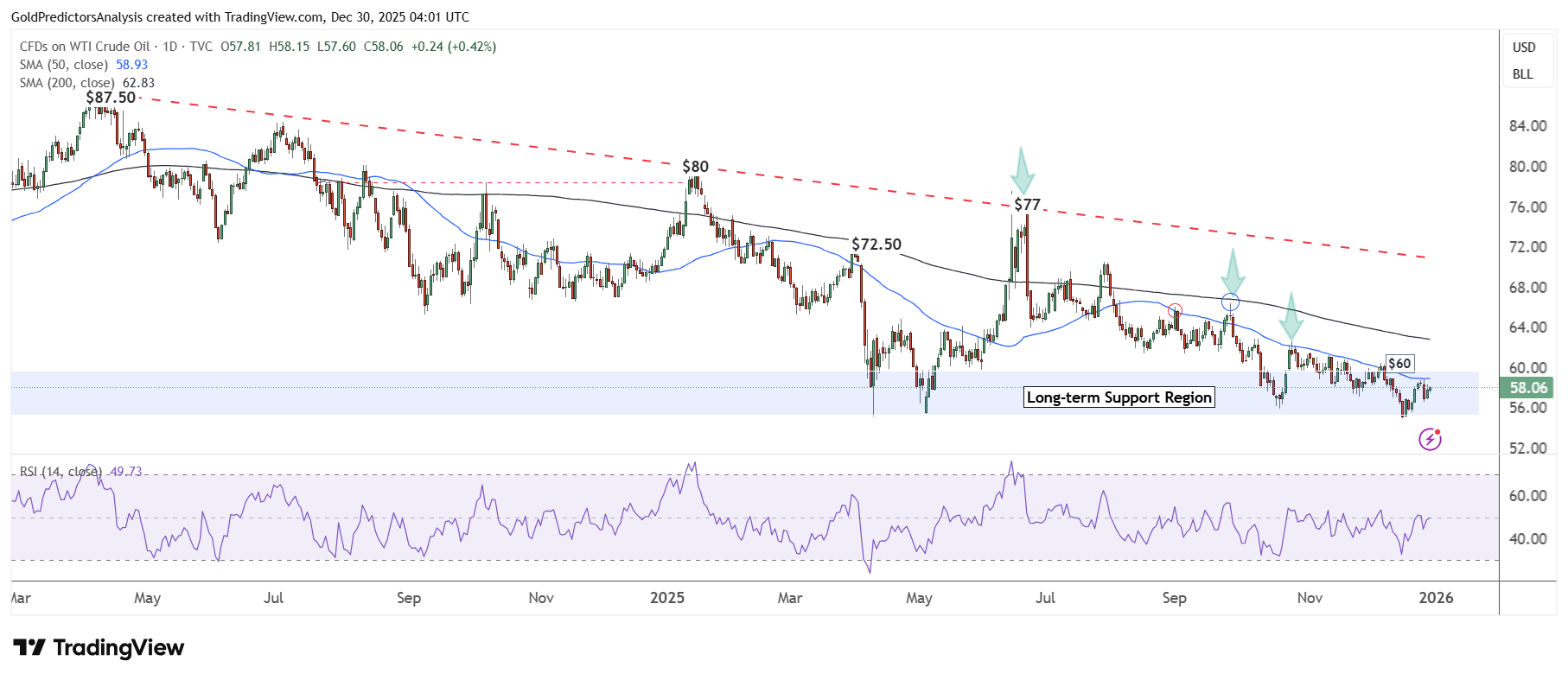Click the purple lightning bolt icon
Image resolution: width=1568 pixels, height=680 pixels.
[x=1430, y=439]
